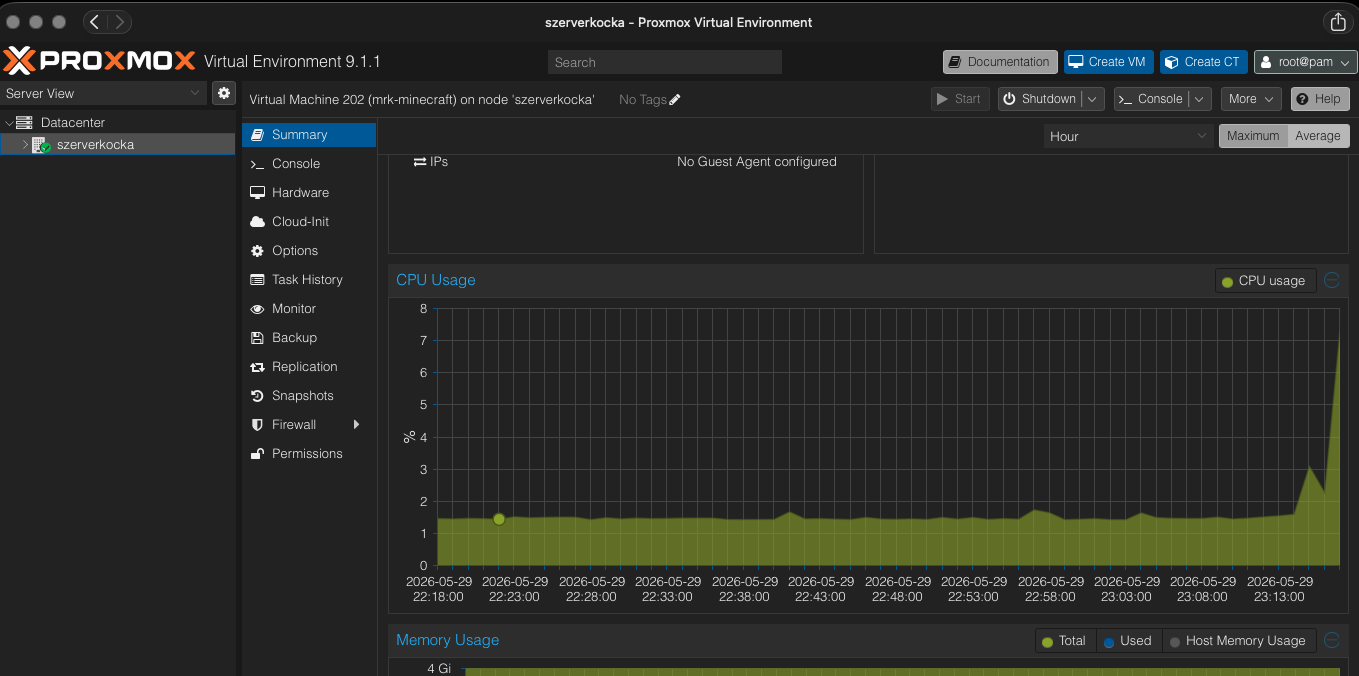
Task: Click the Create VM button
Action: click(x=1108, y=62)
